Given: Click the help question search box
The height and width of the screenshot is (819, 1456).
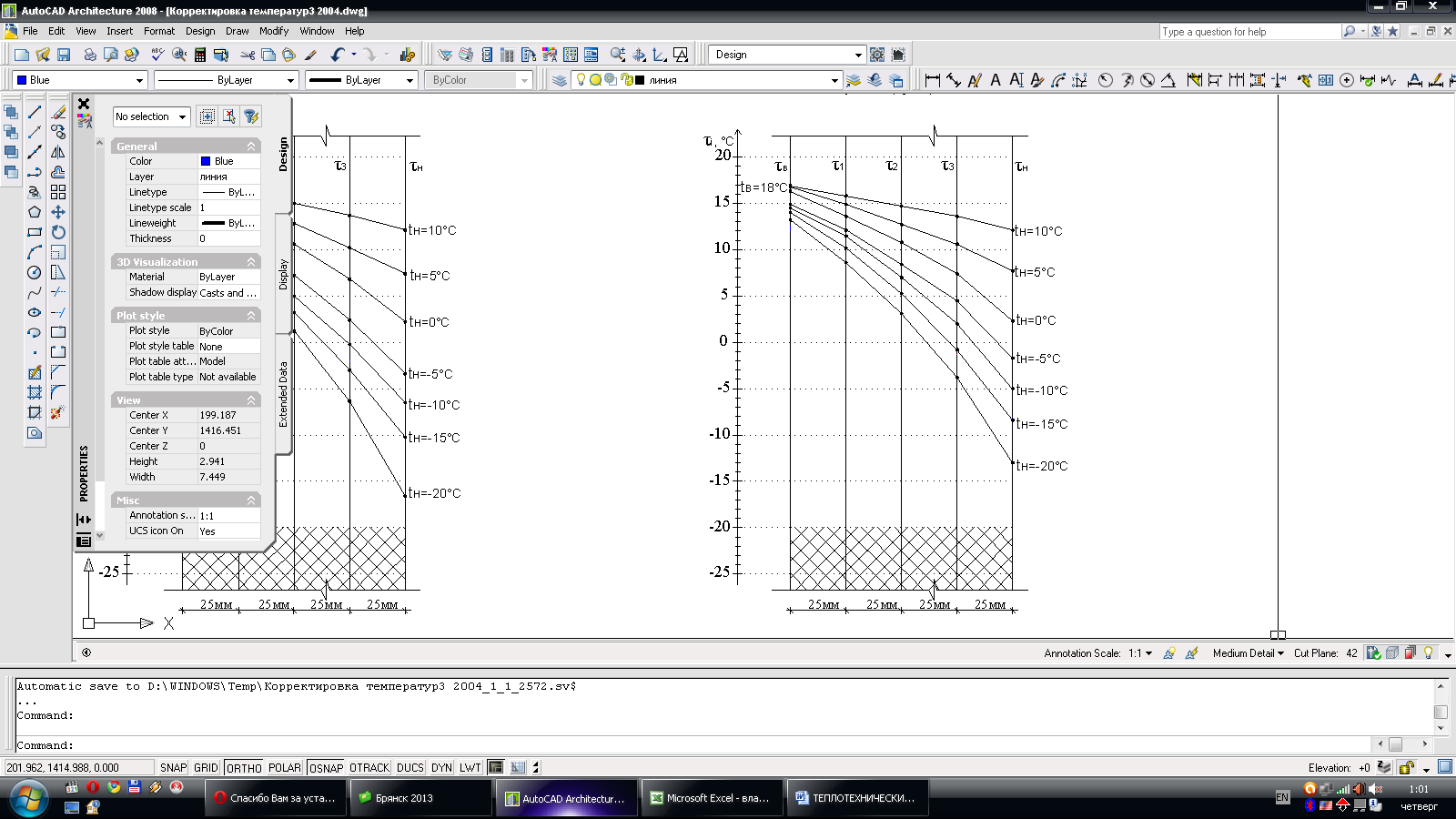Looking at the screenshot, I should tap(1250, 32).
